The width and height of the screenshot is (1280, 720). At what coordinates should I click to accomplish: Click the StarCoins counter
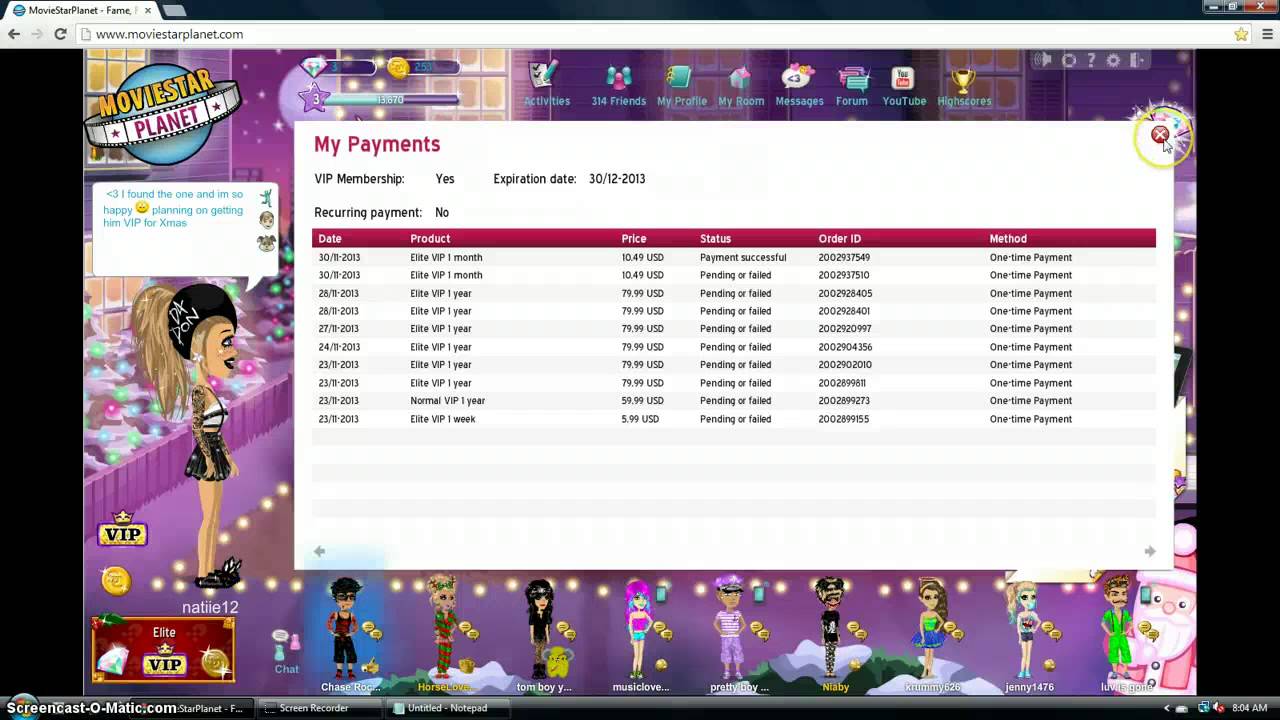tap(423, 68)
